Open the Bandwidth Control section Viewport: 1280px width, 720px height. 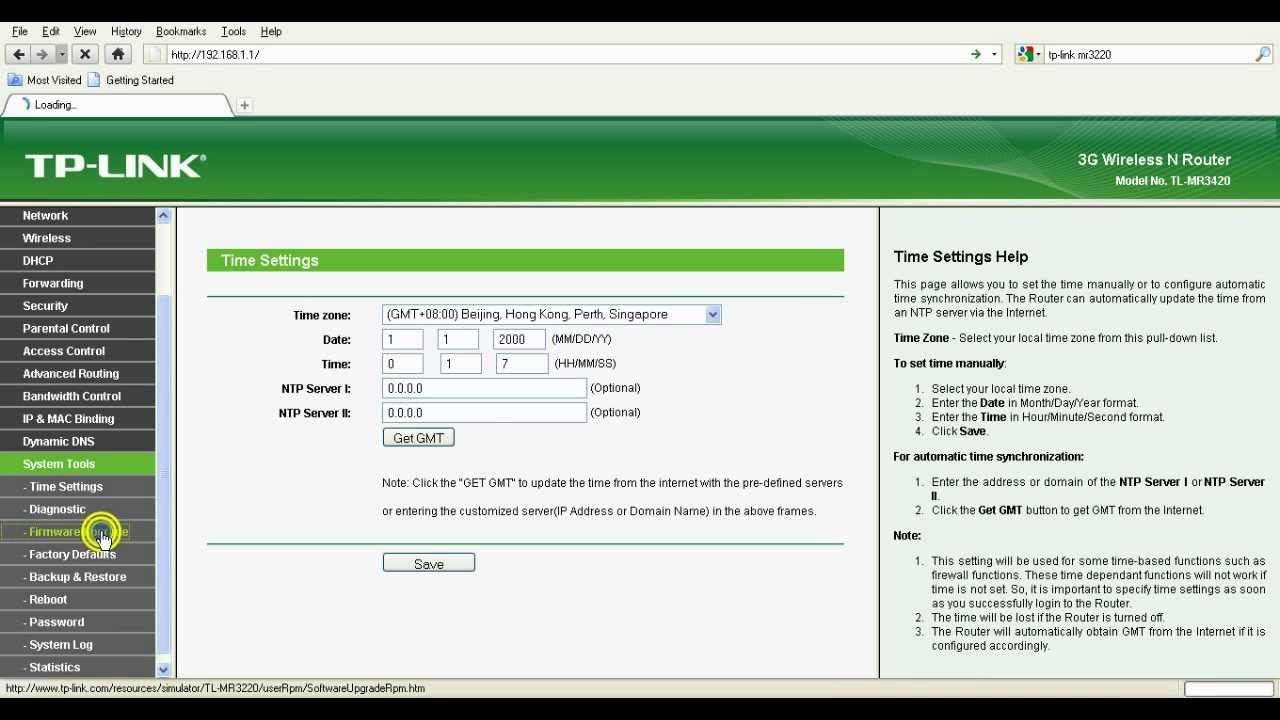77,396
